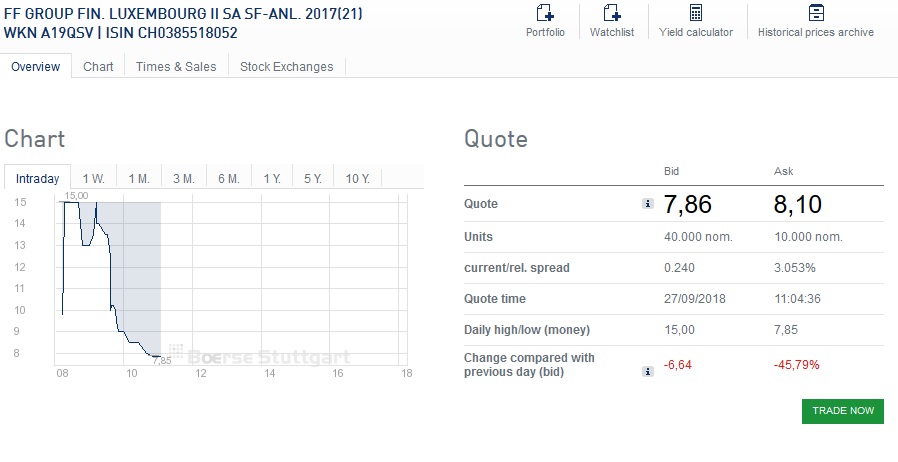Click the Portfolio label link
Viewport: 898px width, 462px height.
tap(545, 33)
